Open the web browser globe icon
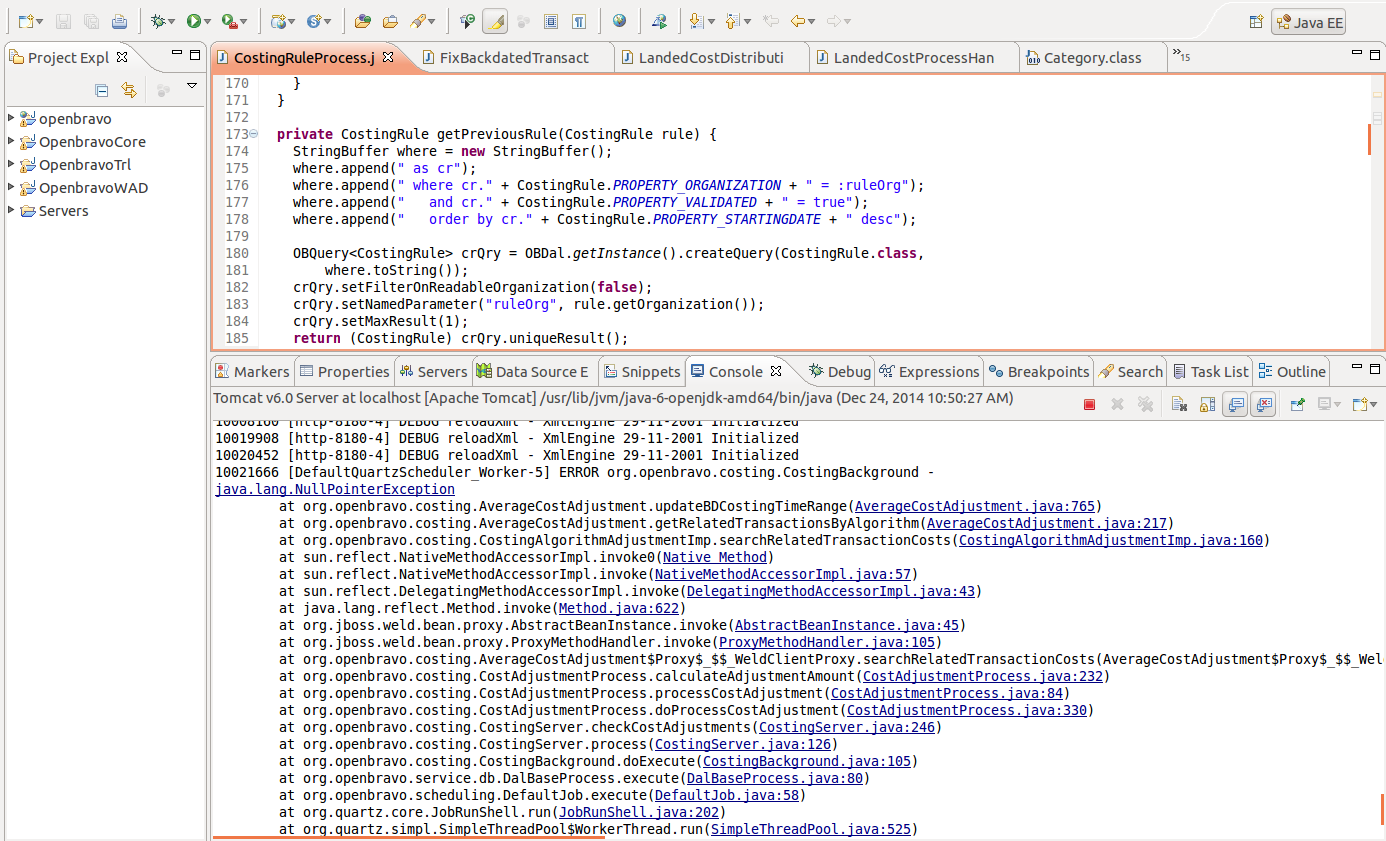This screenshot has width=1386, height=841. pyautogui.click(x=619, y=21)
